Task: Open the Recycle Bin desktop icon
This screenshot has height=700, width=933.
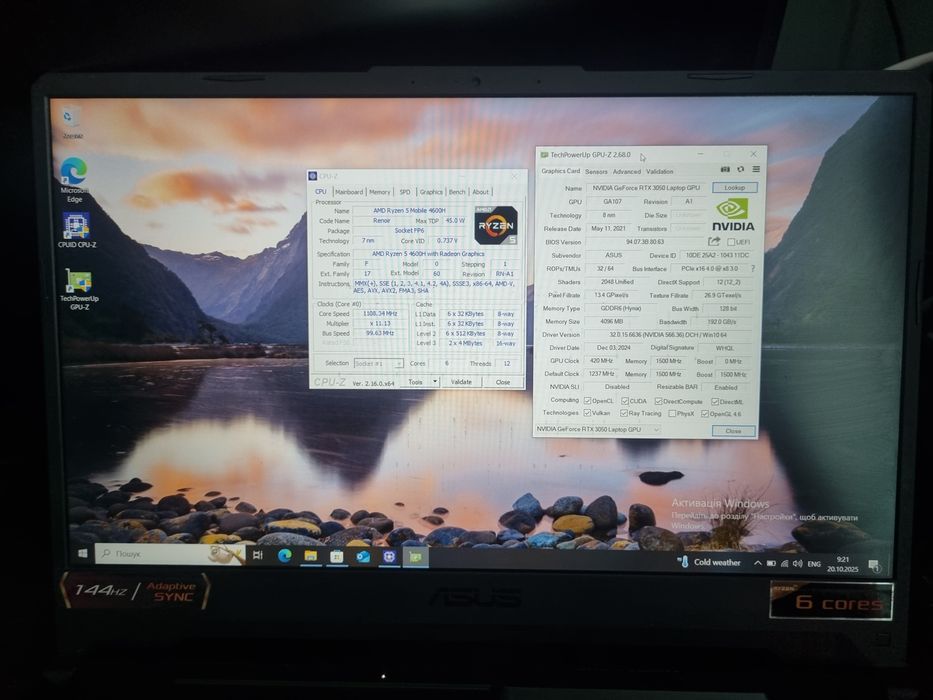Action: point(72,123)
